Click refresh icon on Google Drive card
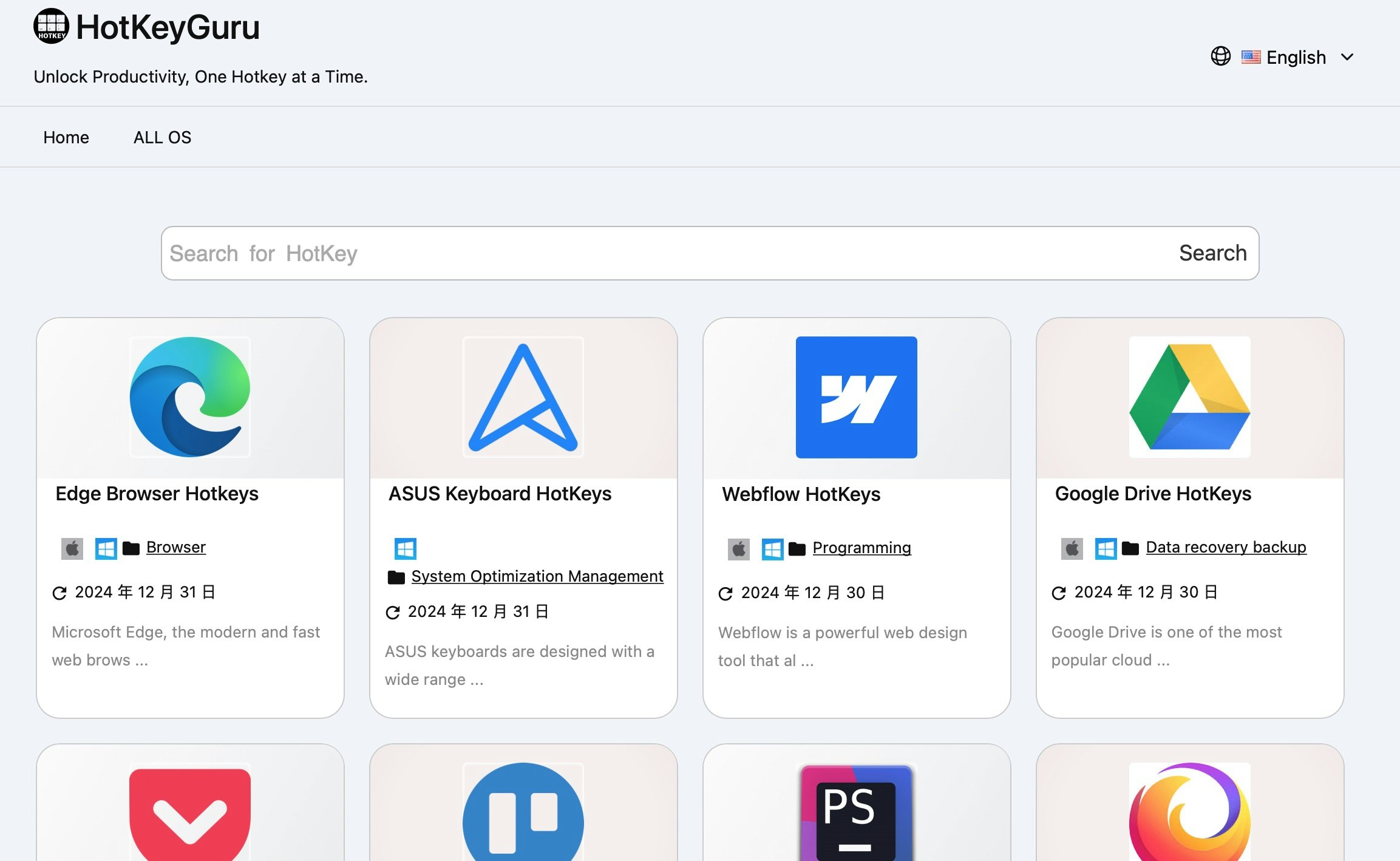Image resolution: width=1400 pixels, height=861 pixels. [1059, 593]
